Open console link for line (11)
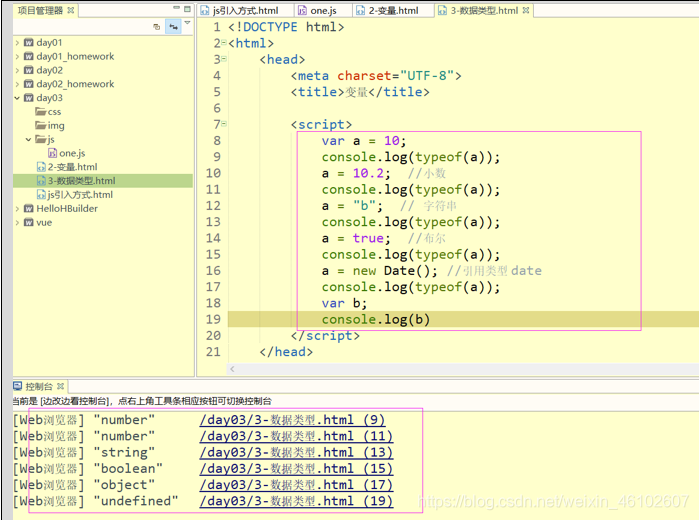 296,436
